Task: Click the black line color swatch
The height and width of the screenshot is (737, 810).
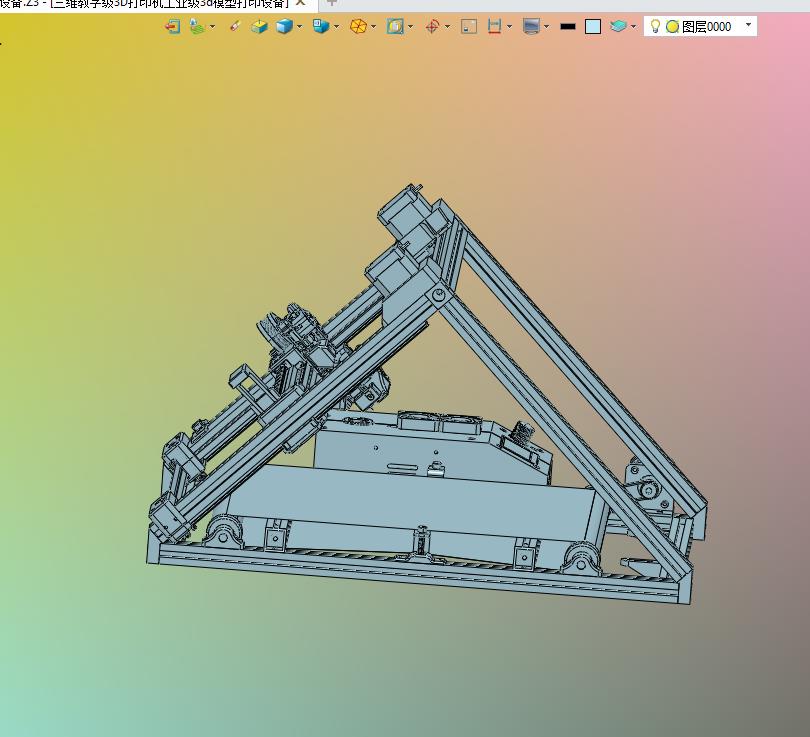Action: tap(568, 27)
